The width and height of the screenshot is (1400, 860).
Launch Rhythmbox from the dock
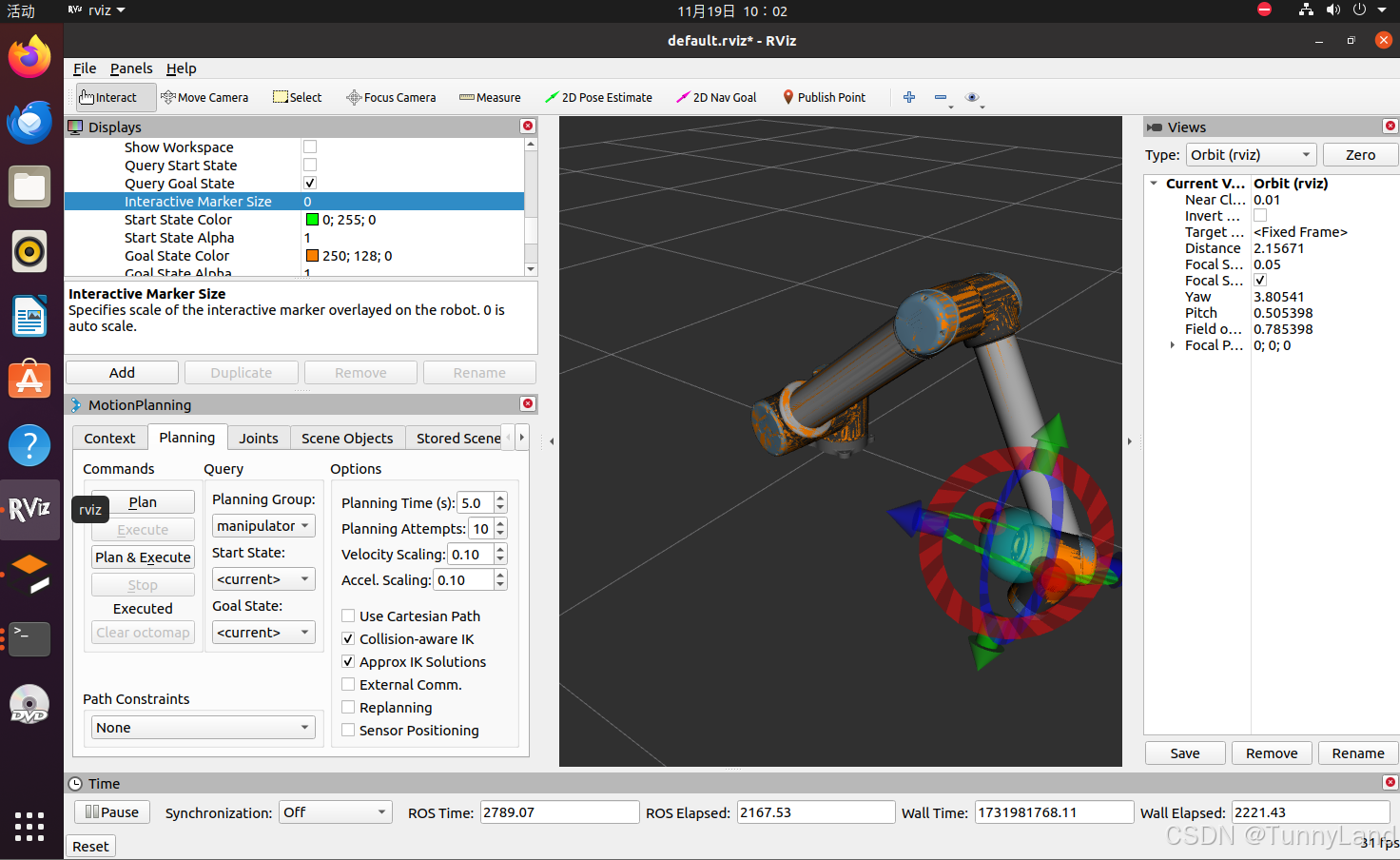coord(29,252)
